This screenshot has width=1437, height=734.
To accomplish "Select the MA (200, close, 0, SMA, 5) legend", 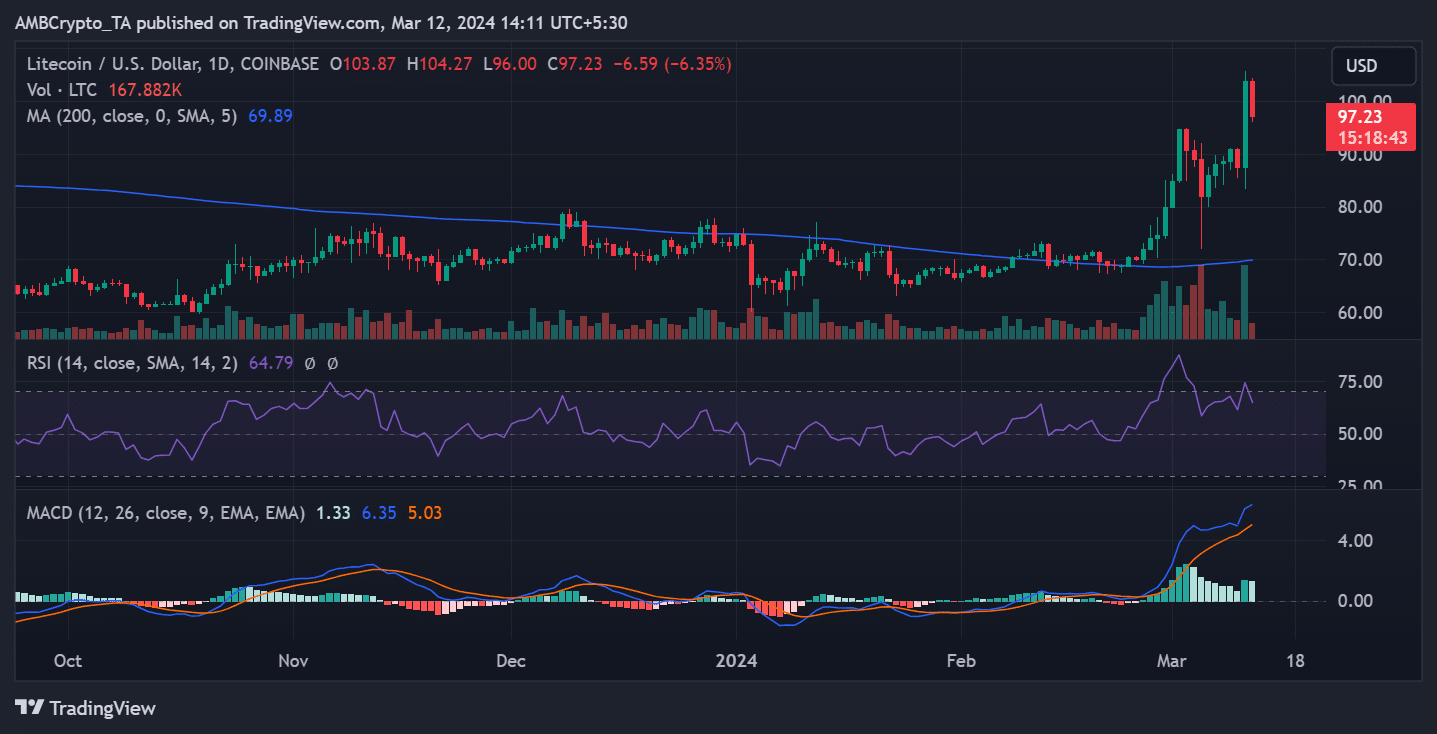I will (x=132, y=116).
